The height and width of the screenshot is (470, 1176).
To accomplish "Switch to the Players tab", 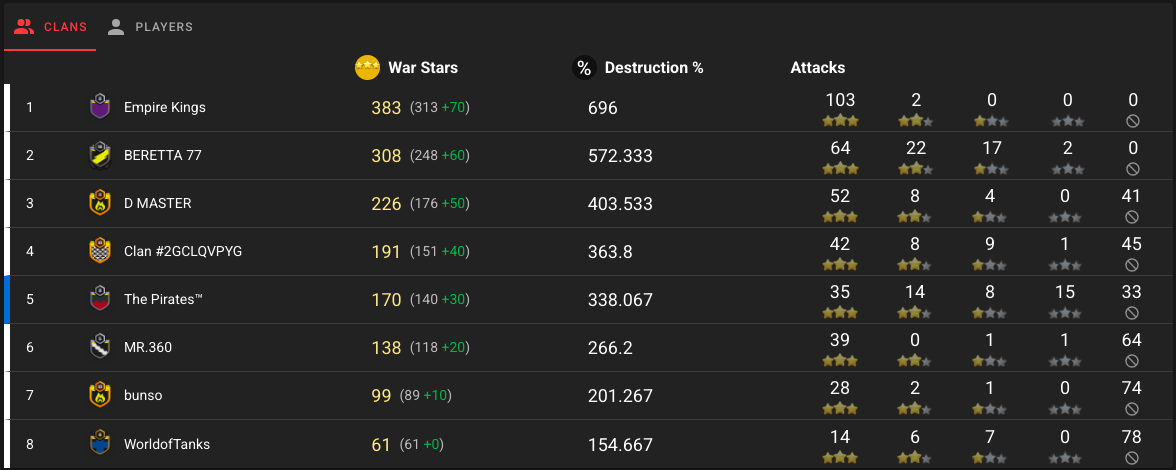I will tap(150, 27).
